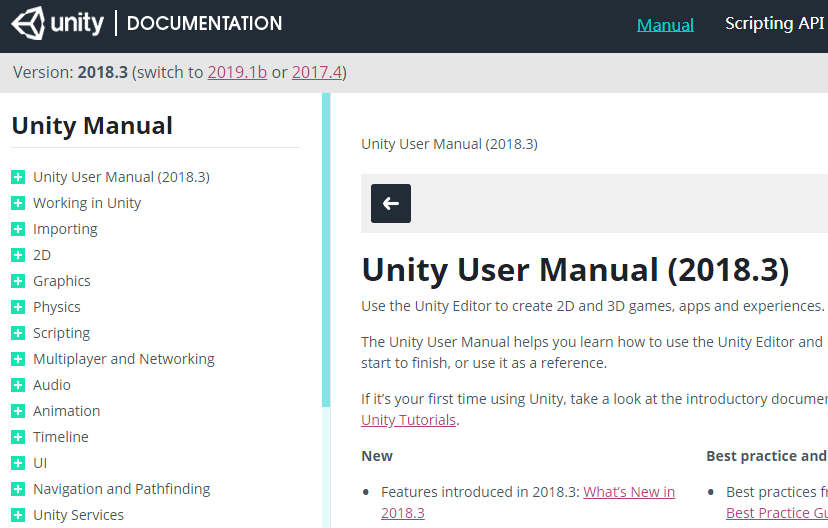Expand the UI section plus icon
The width and height of the screenshot is (828, 528).
(18, 463)
